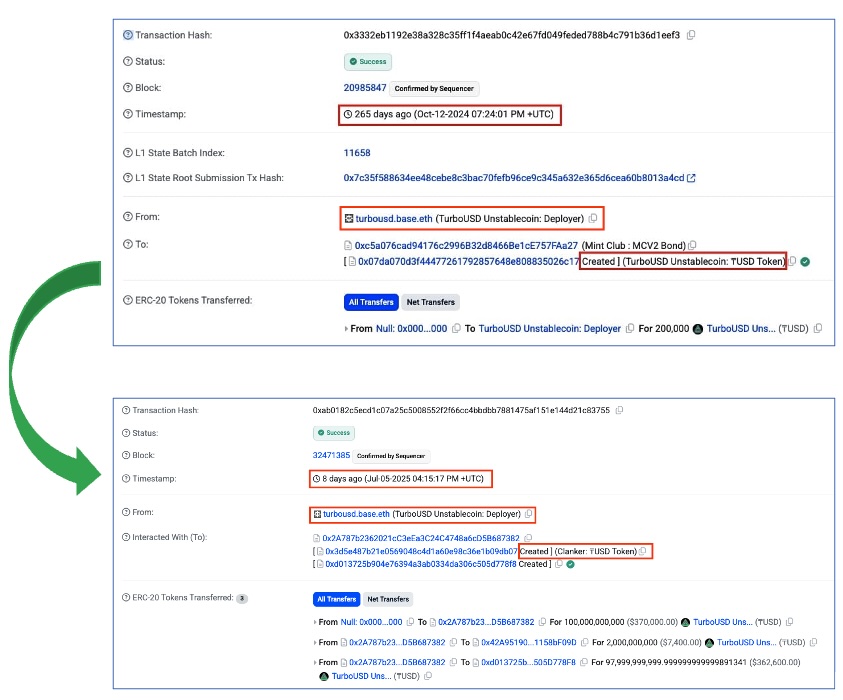Expand the 2,000,000,000 transfer row arrow

316,642
